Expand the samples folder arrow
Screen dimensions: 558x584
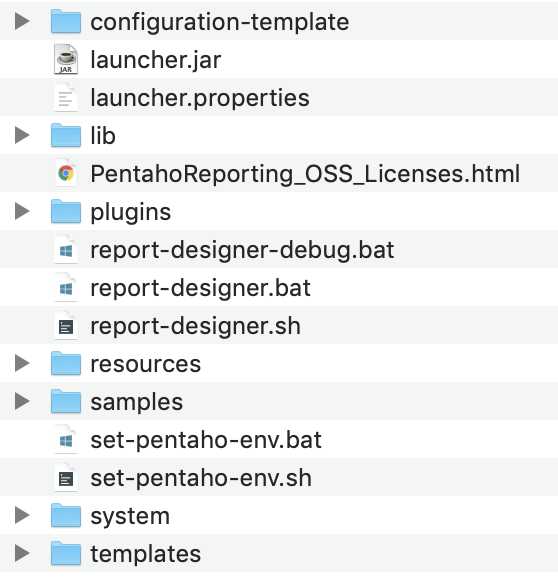pos(22,401)
